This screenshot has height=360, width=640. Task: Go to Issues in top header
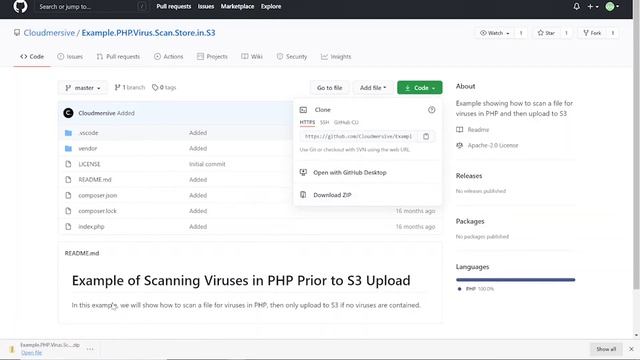click(206, 7)
